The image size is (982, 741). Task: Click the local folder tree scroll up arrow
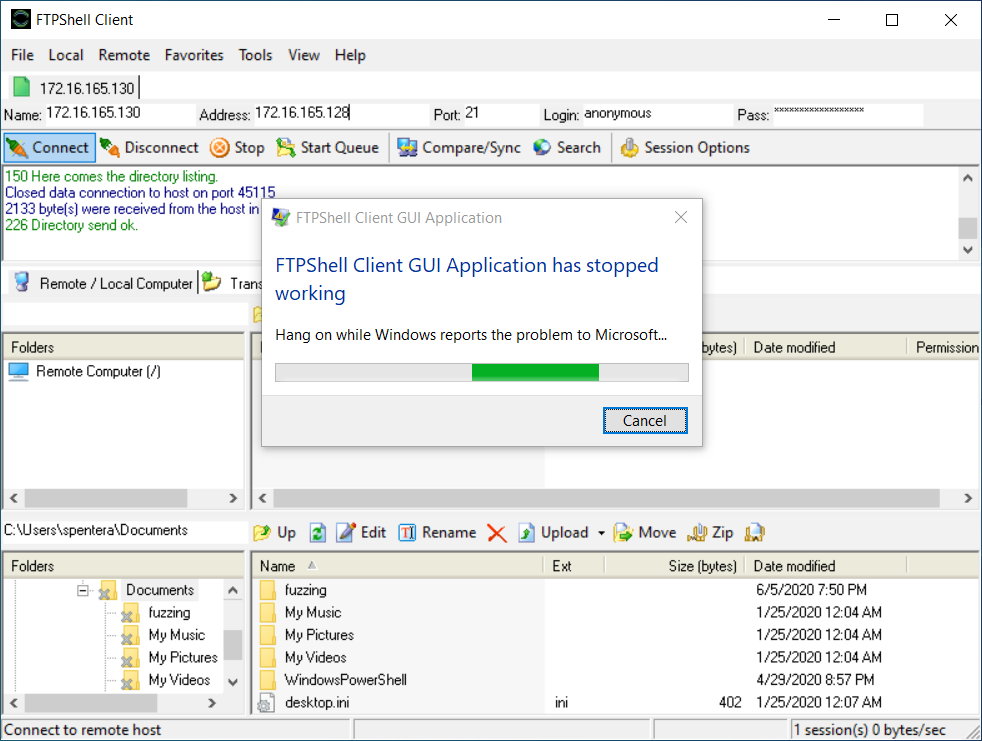click(233, 590)
